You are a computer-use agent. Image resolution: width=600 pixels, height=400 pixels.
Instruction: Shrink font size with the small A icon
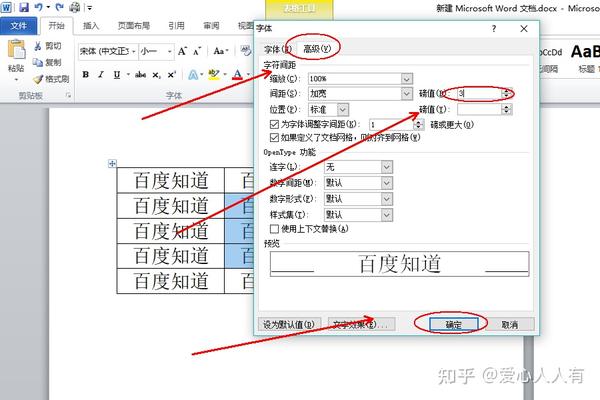click(x=197, y=51)
